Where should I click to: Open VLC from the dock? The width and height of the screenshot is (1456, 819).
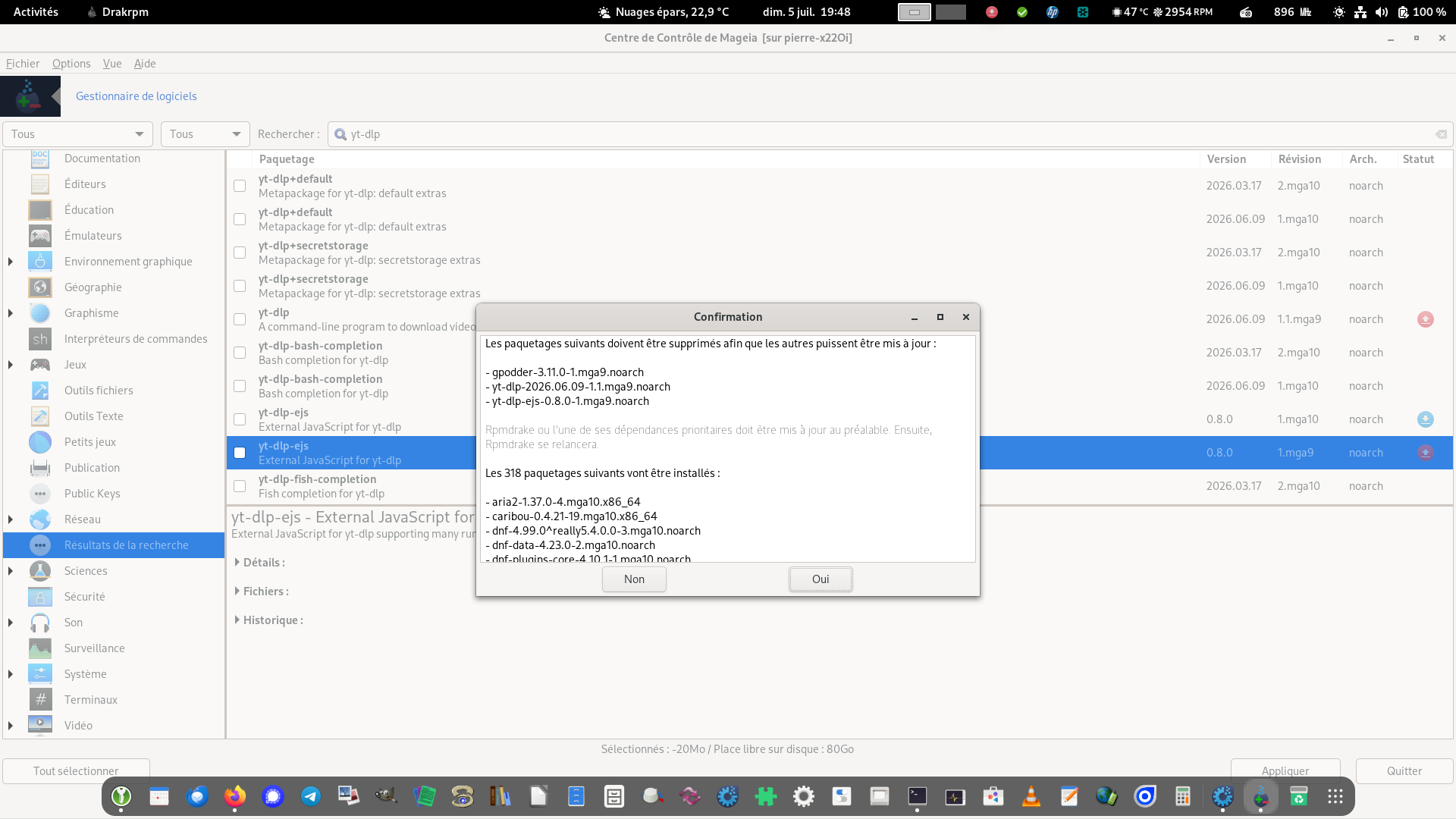[x=1031, y=796]
